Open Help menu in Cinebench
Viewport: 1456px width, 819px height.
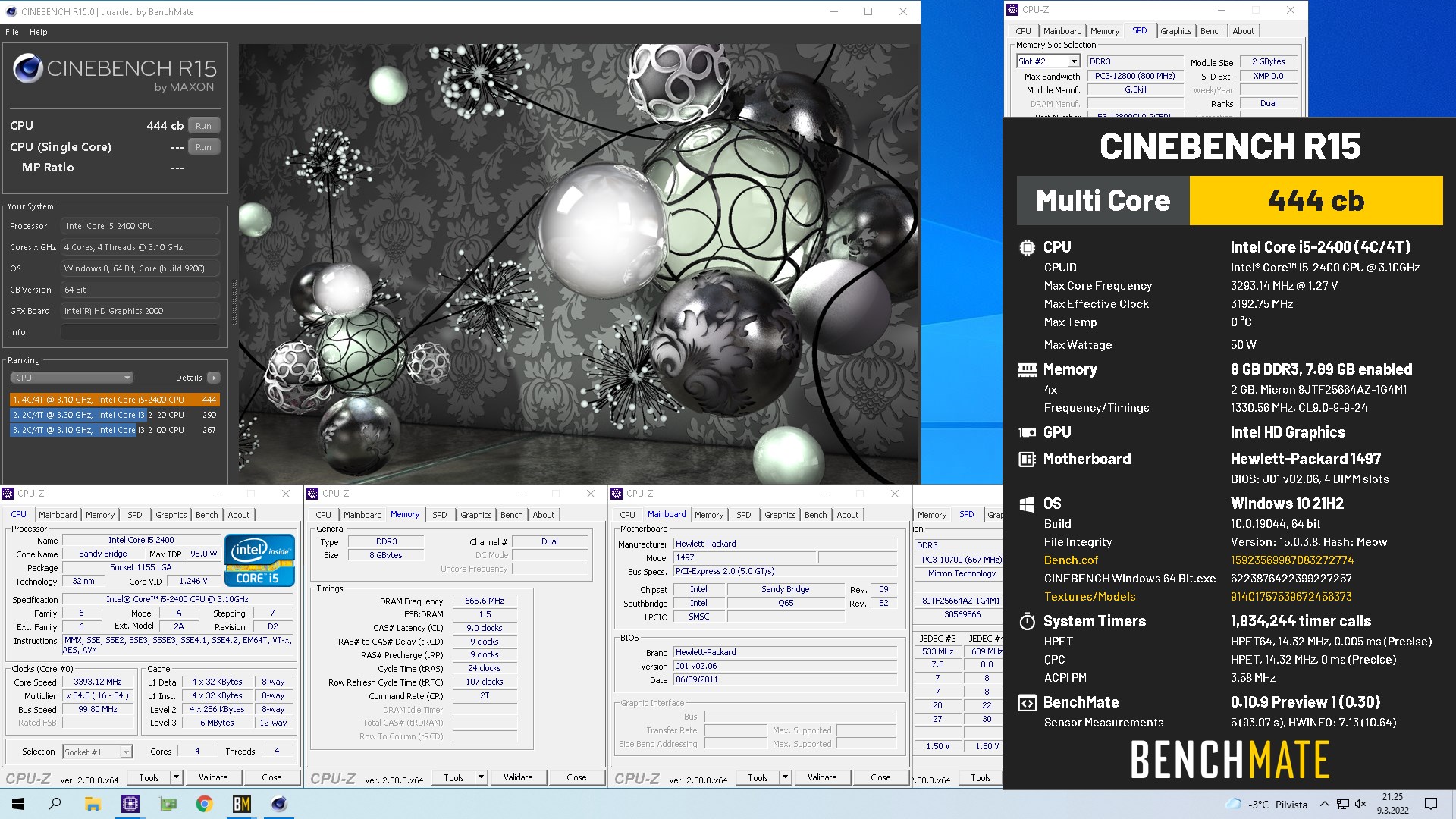(x=39, y=32)
